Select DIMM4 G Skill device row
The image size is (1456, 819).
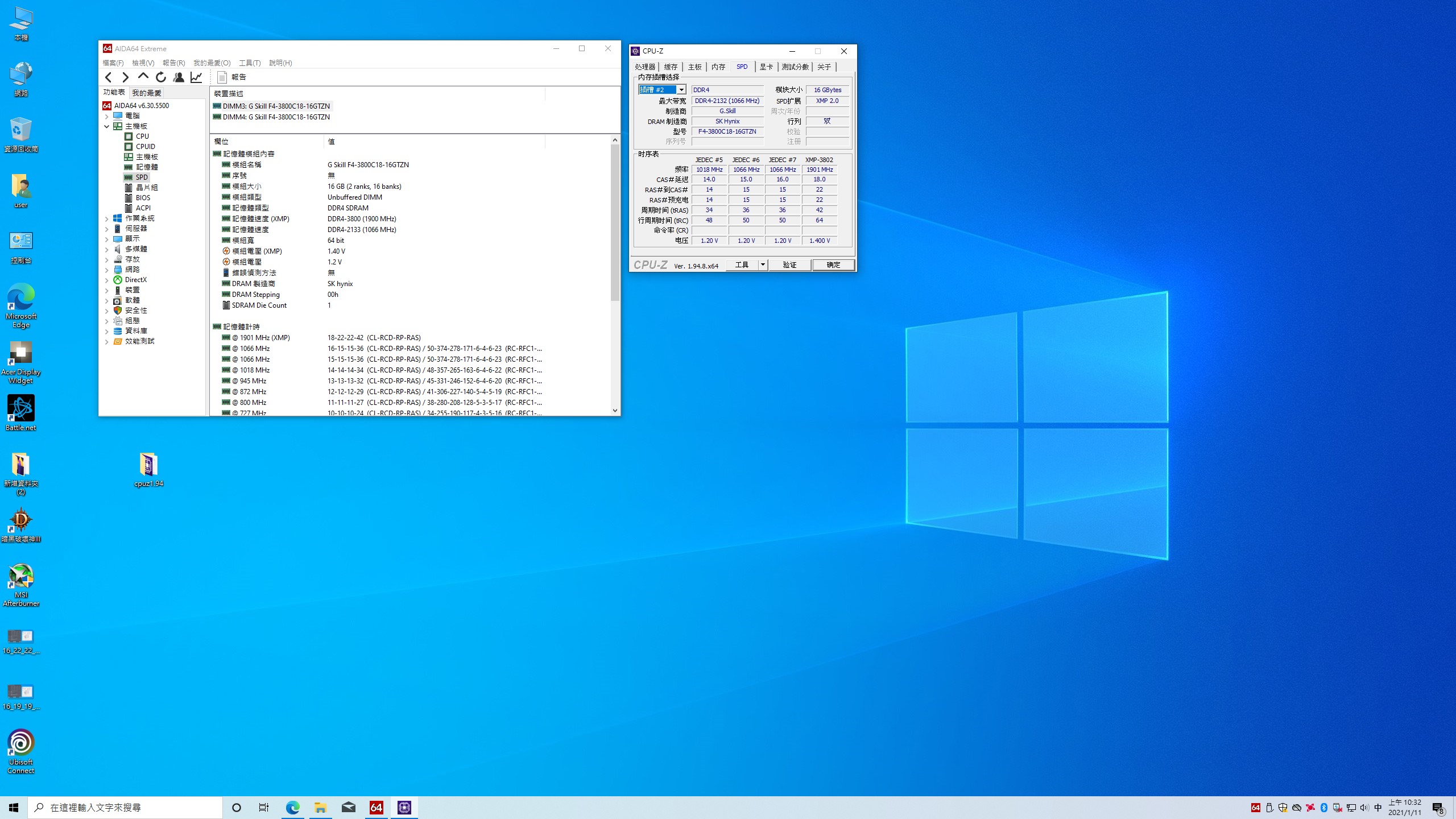pyautogui.click(x=271, y=117)
